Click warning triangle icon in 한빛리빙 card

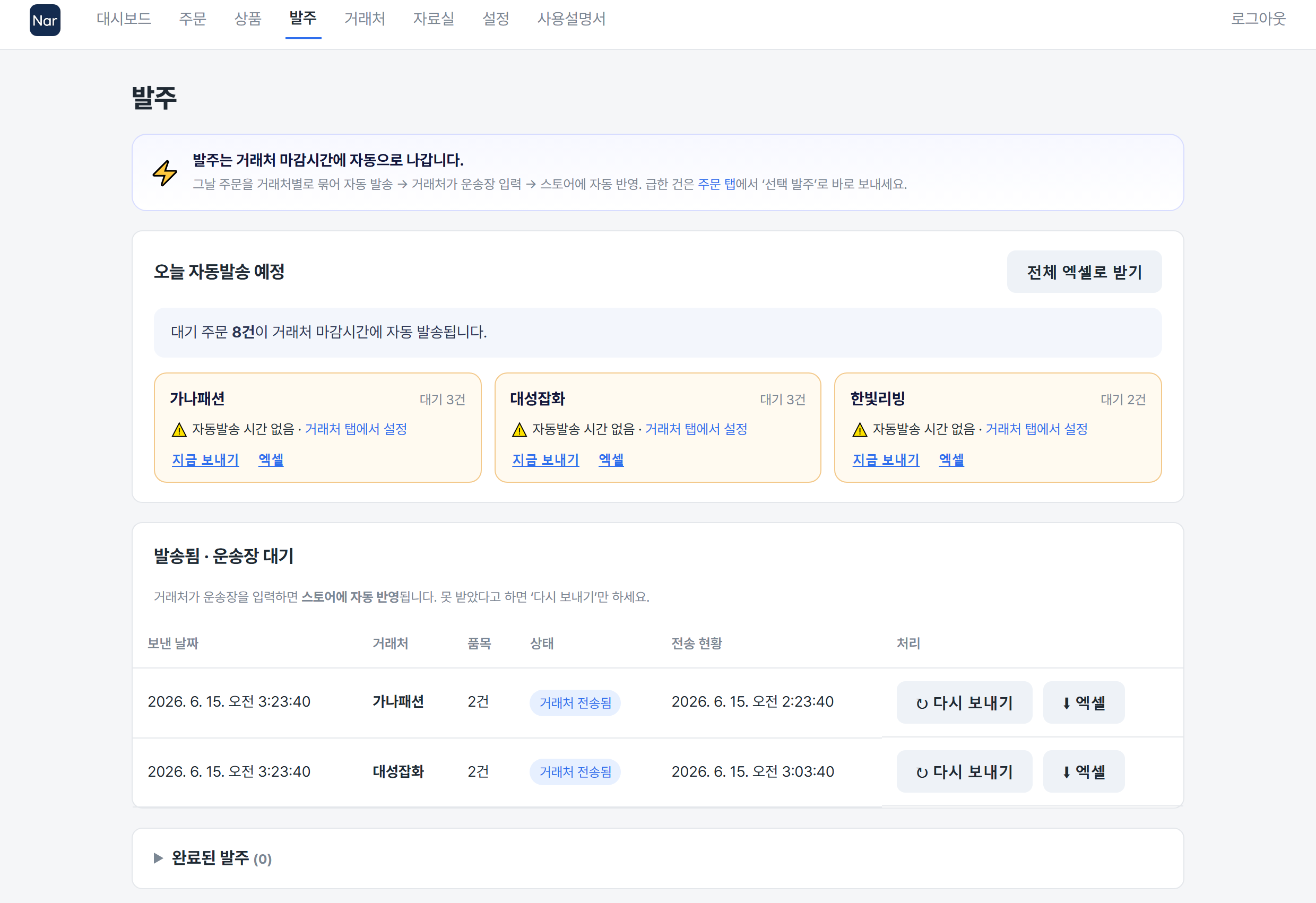(x=860, y=430)
